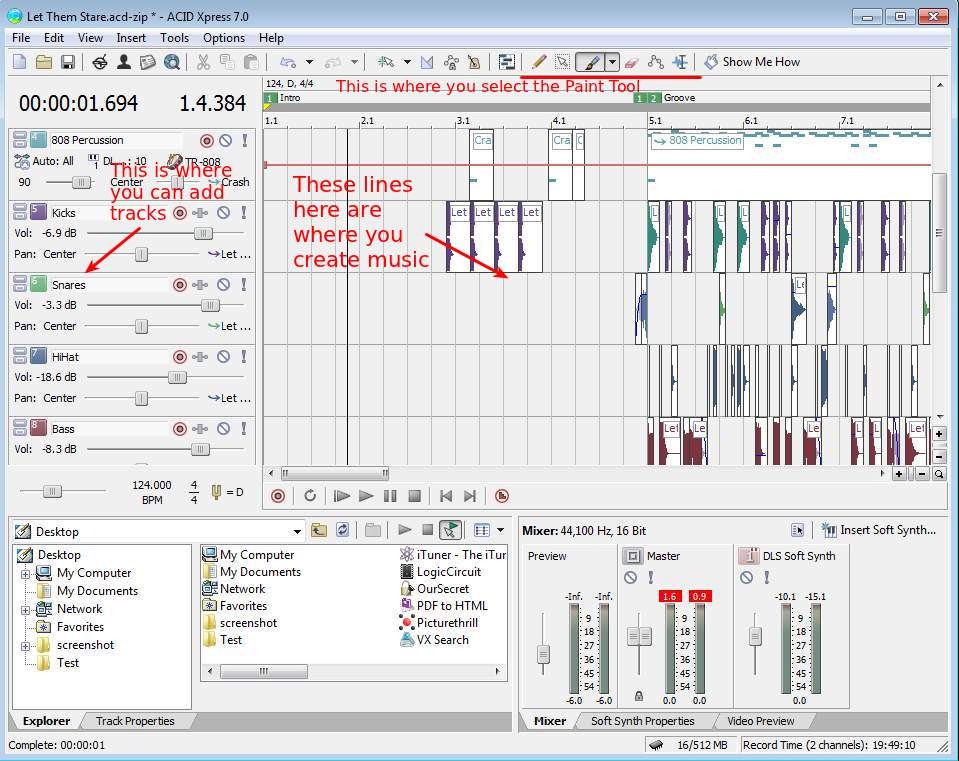Viewport: 959px width, 761px height.
Task: Switch to the Track Properties tab
Action: click(135, 721)
